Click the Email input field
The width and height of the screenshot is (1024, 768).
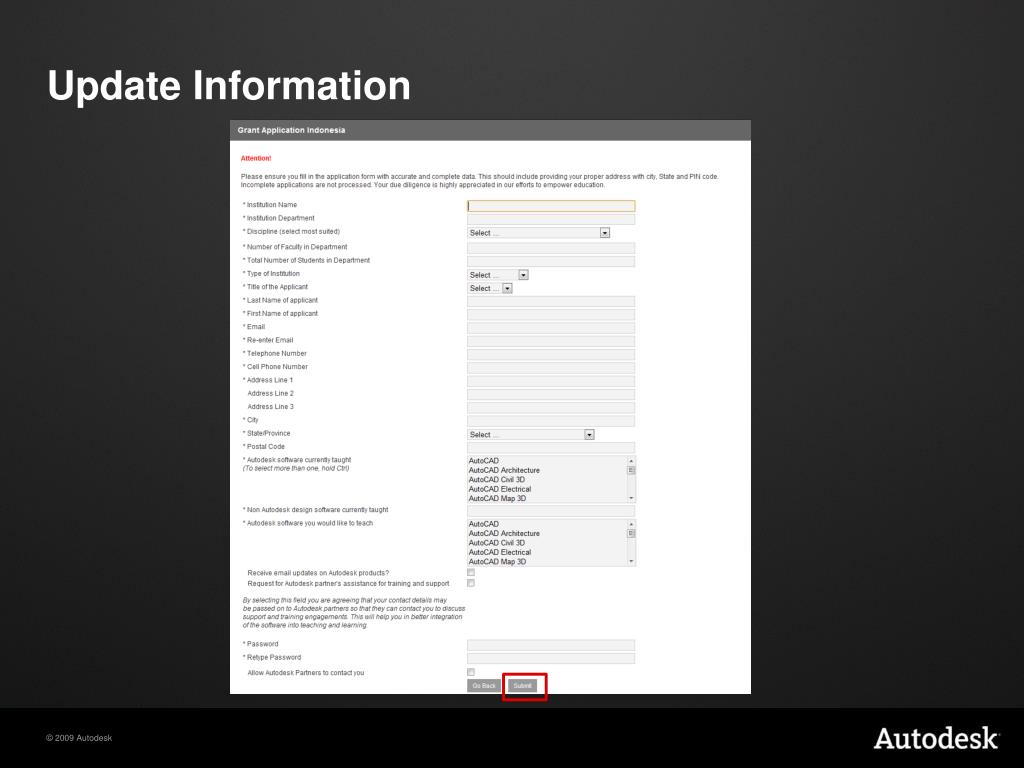coord(551,328)
